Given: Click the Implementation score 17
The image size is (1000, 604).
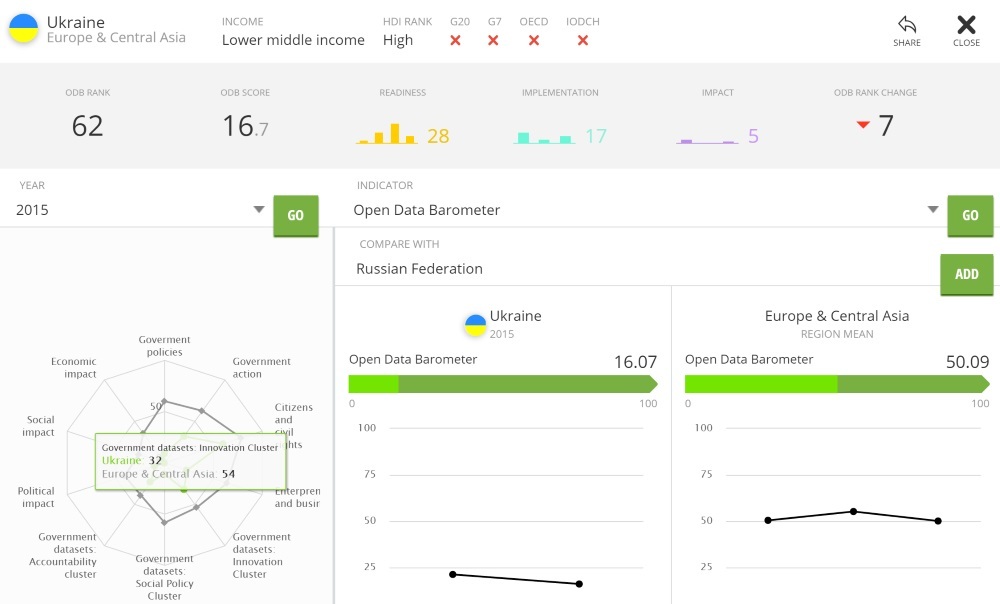Looking at the screenshot, I should tap(596, 136).
